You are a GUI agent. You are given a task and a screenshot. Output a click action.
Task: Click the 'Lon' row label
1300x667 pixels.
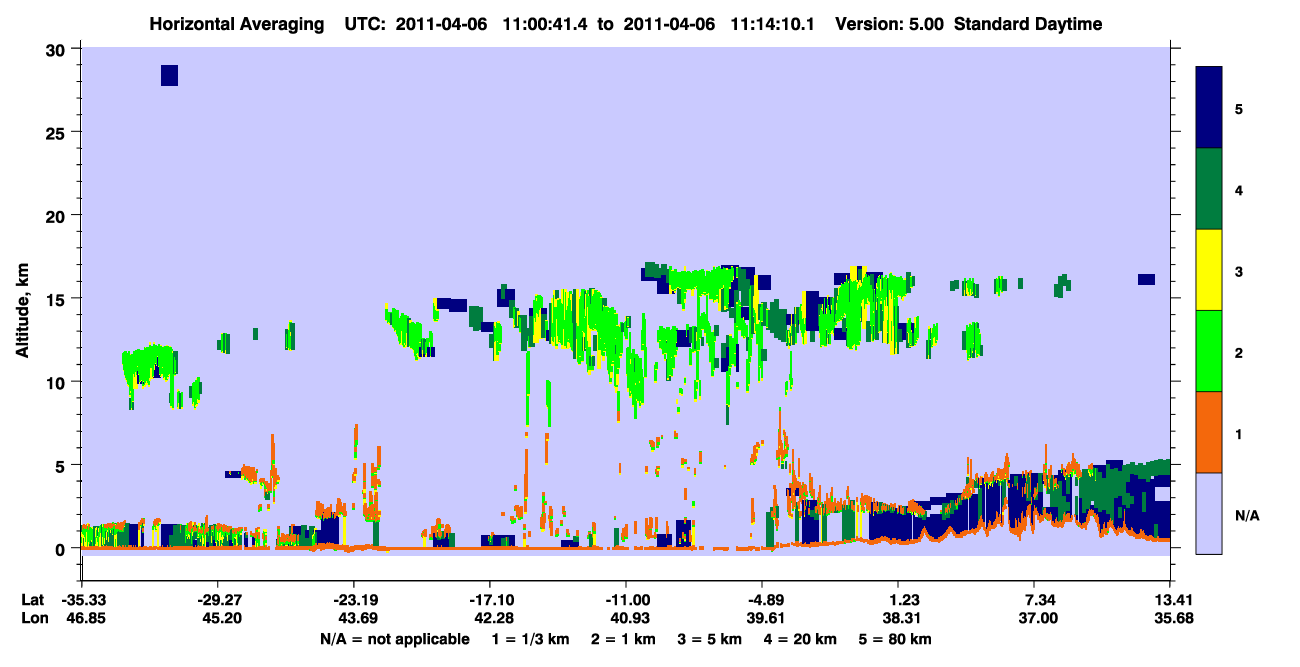click(x=33, y=619)
